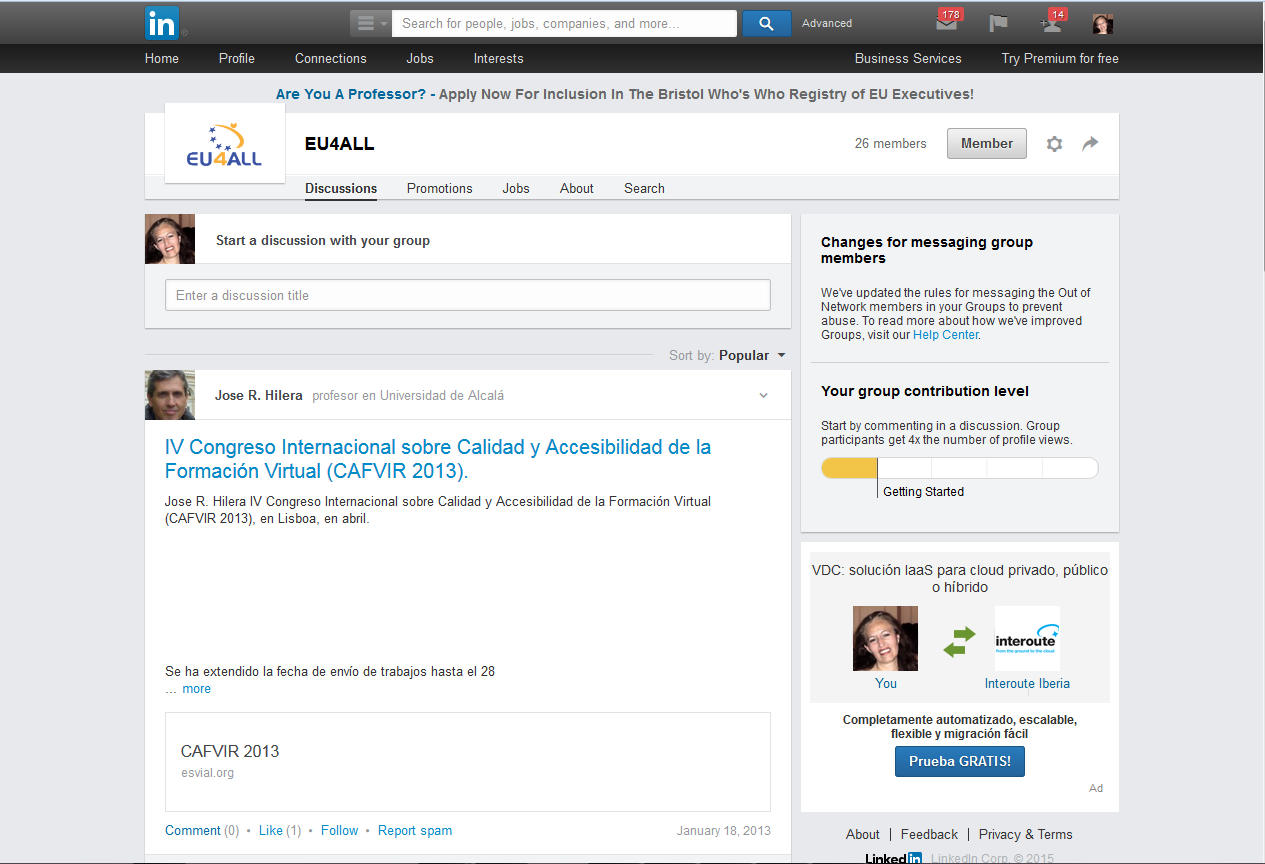The height and width of the screenshot is (864, 1265).
Task: Open the group's About tab
Action: point(577,188)
